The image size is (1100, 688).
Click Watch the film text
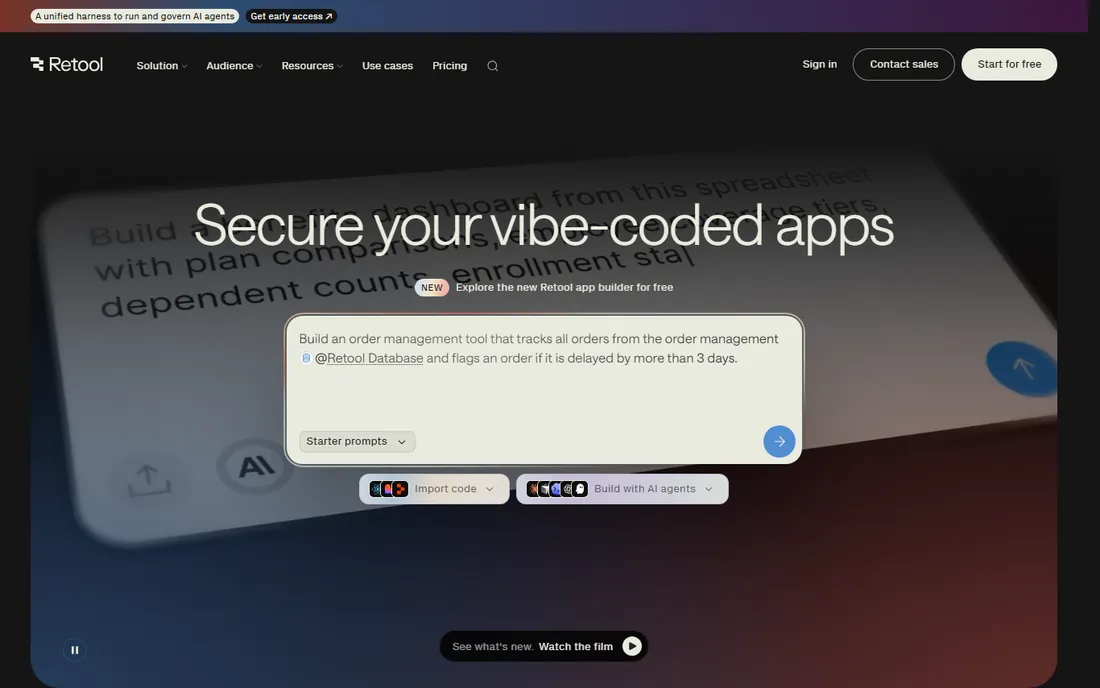(575, 647)
